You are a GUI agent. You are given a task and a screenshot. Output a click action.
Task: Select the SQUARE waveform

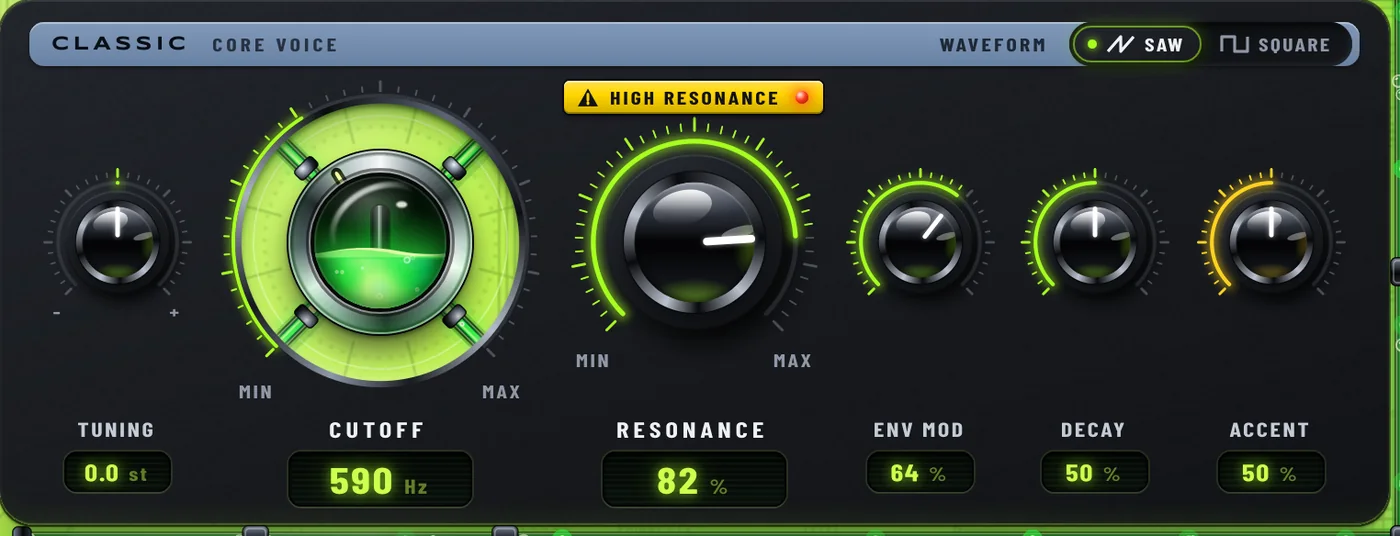point(1274,45)
